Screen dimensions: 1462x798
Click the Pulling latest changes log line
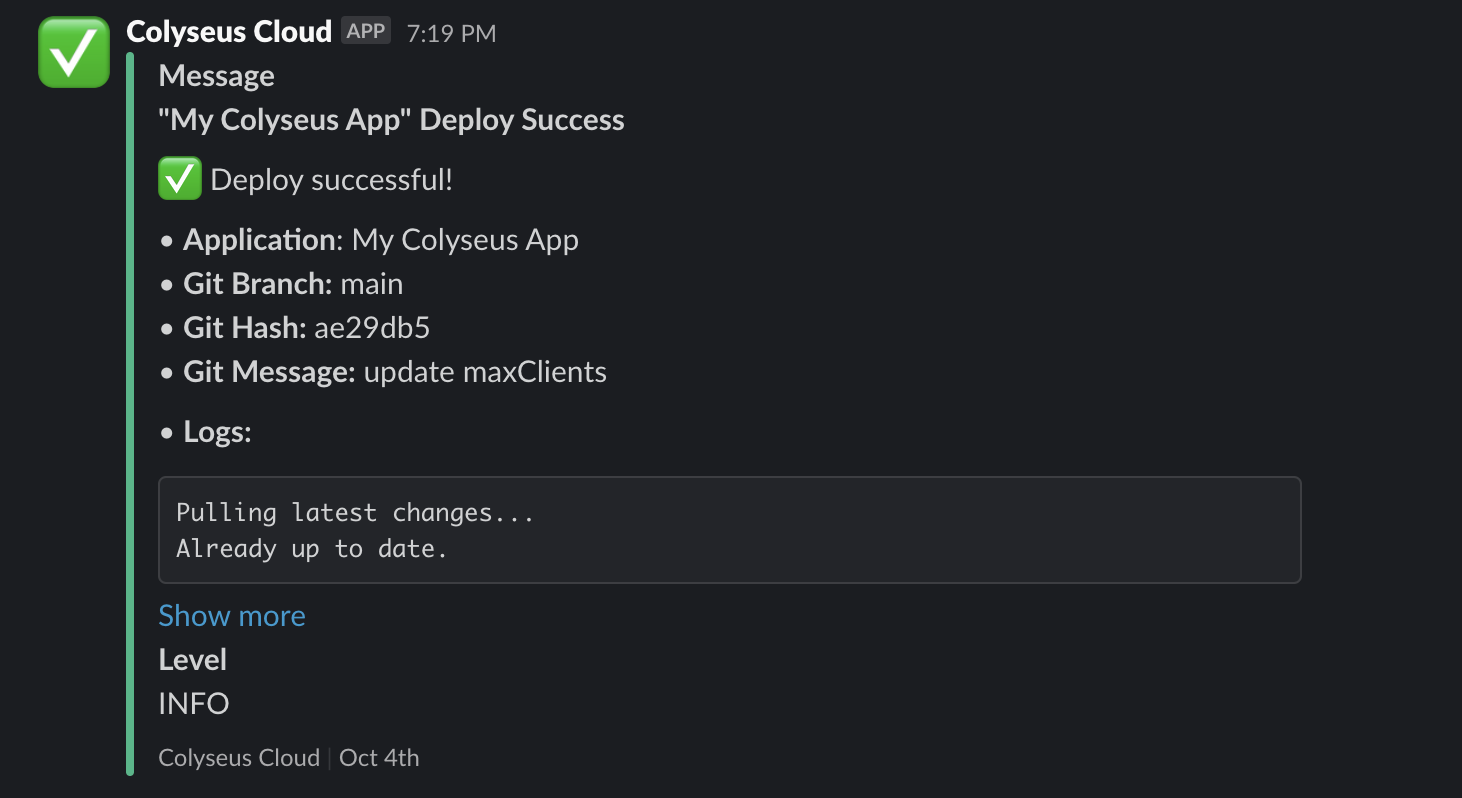[356, 513]
